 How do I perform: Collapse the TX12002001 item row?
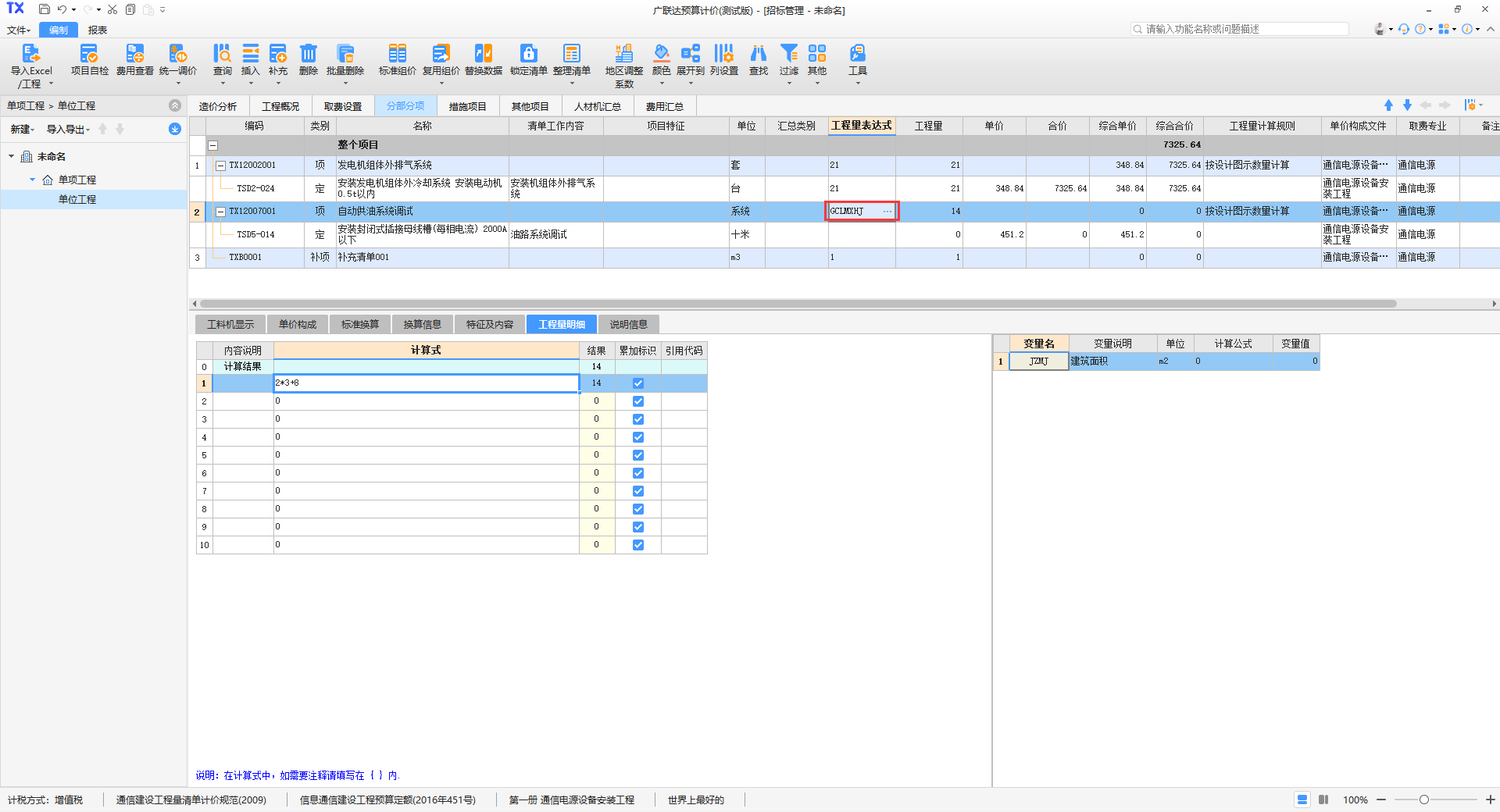click(x=220, y=166)
